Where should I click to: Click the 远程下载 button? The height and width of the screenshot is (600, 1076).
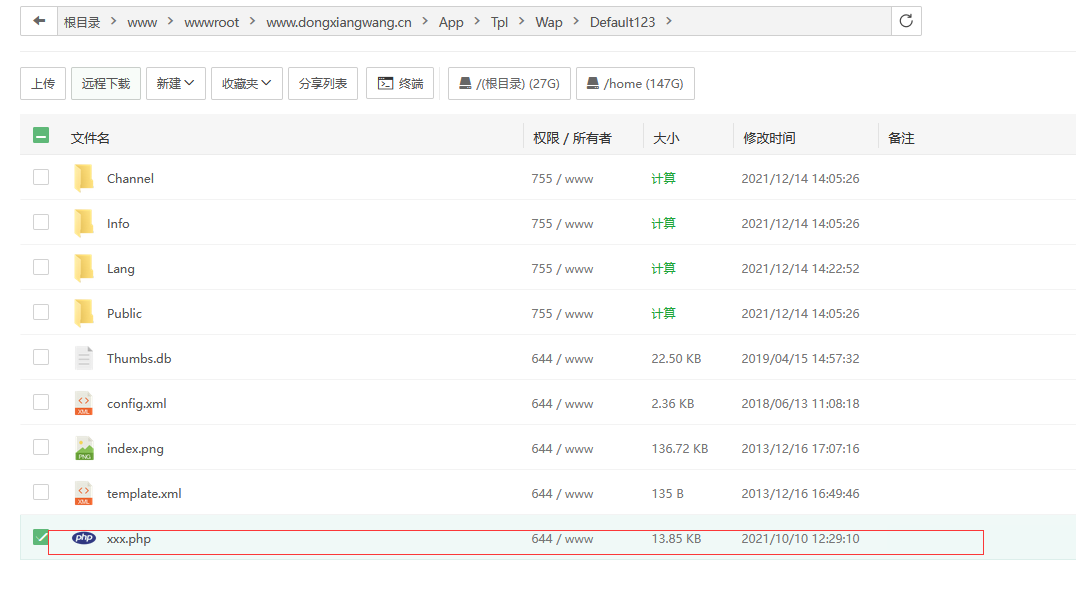(106, 83)
